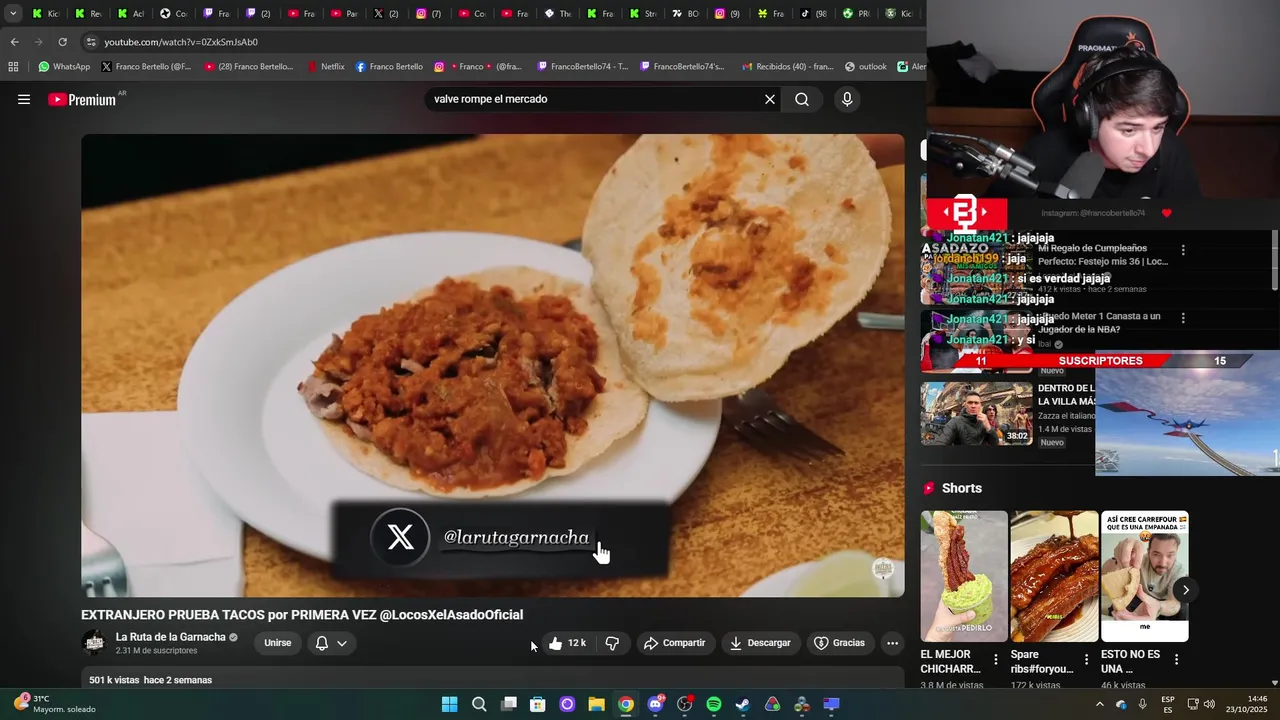
Task: Open options for Spare ribs short
Action: tap(1086, 660)
